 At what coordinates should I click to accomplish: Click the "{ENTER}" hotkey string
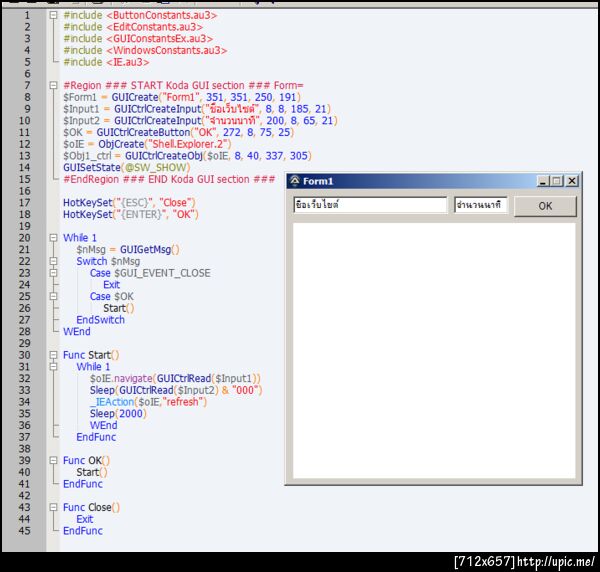[x=142, y=214]
